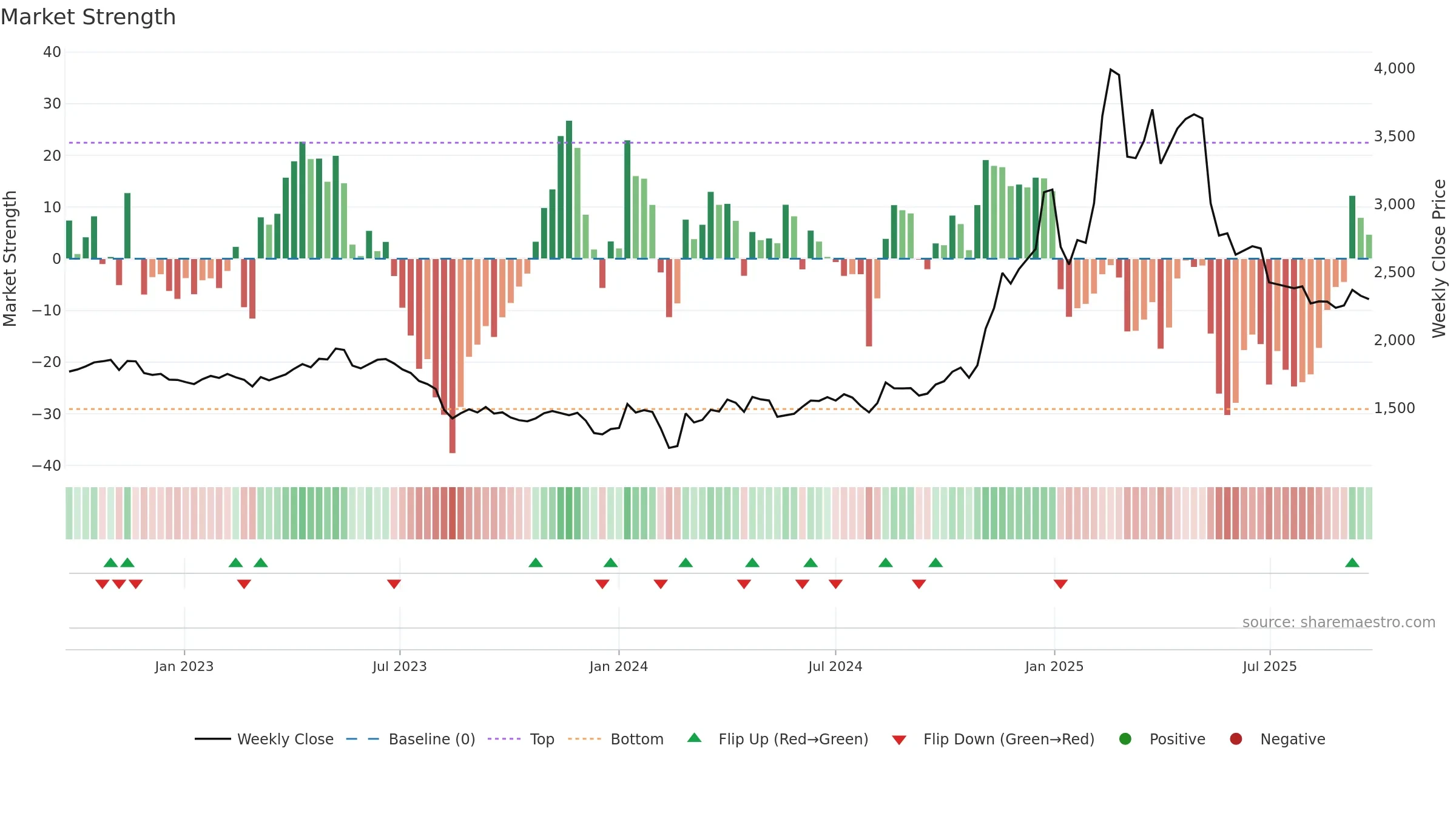The image size is (1456, 819).
Task: Click the Flip Up marker near Nov 2023
Action: coord(536,562)
